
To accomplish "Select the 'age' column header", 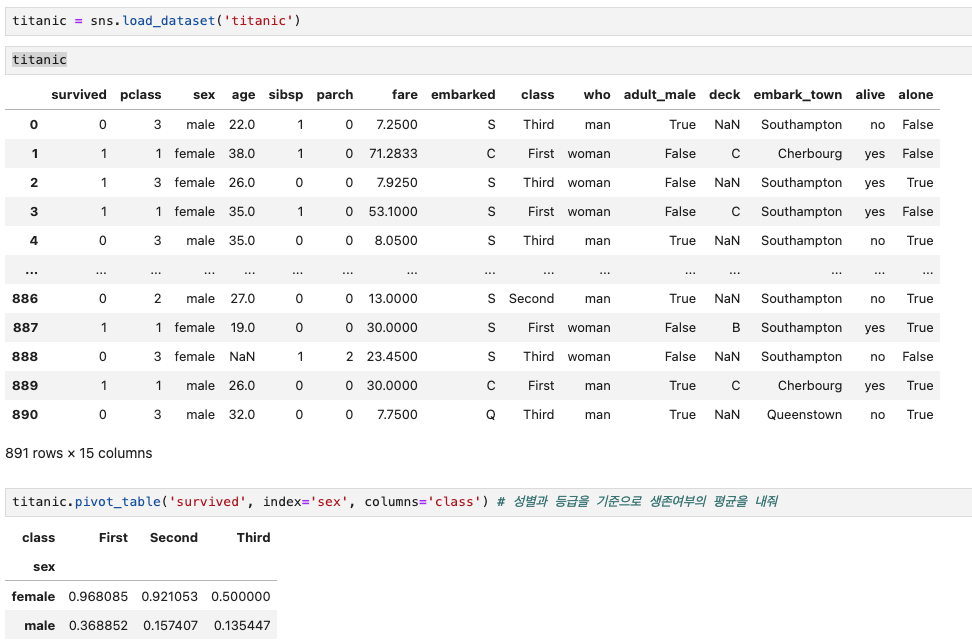I will click(x=243, y=95).
